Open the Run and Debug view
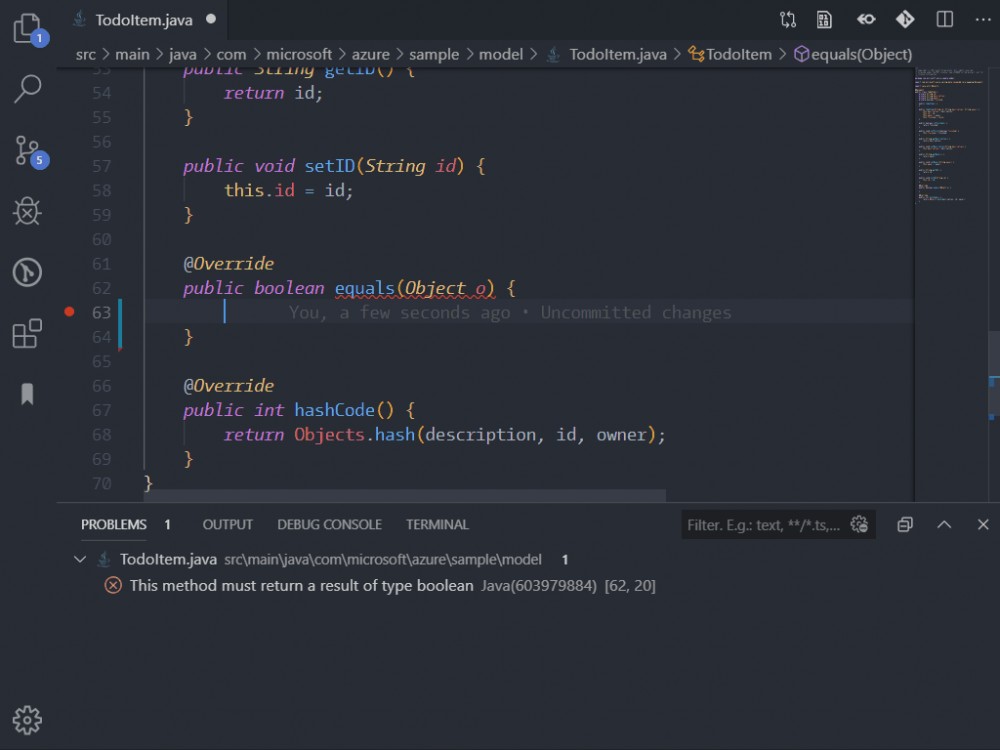Viewport: 1000px width, 750px height. click(x=27, y=211)
